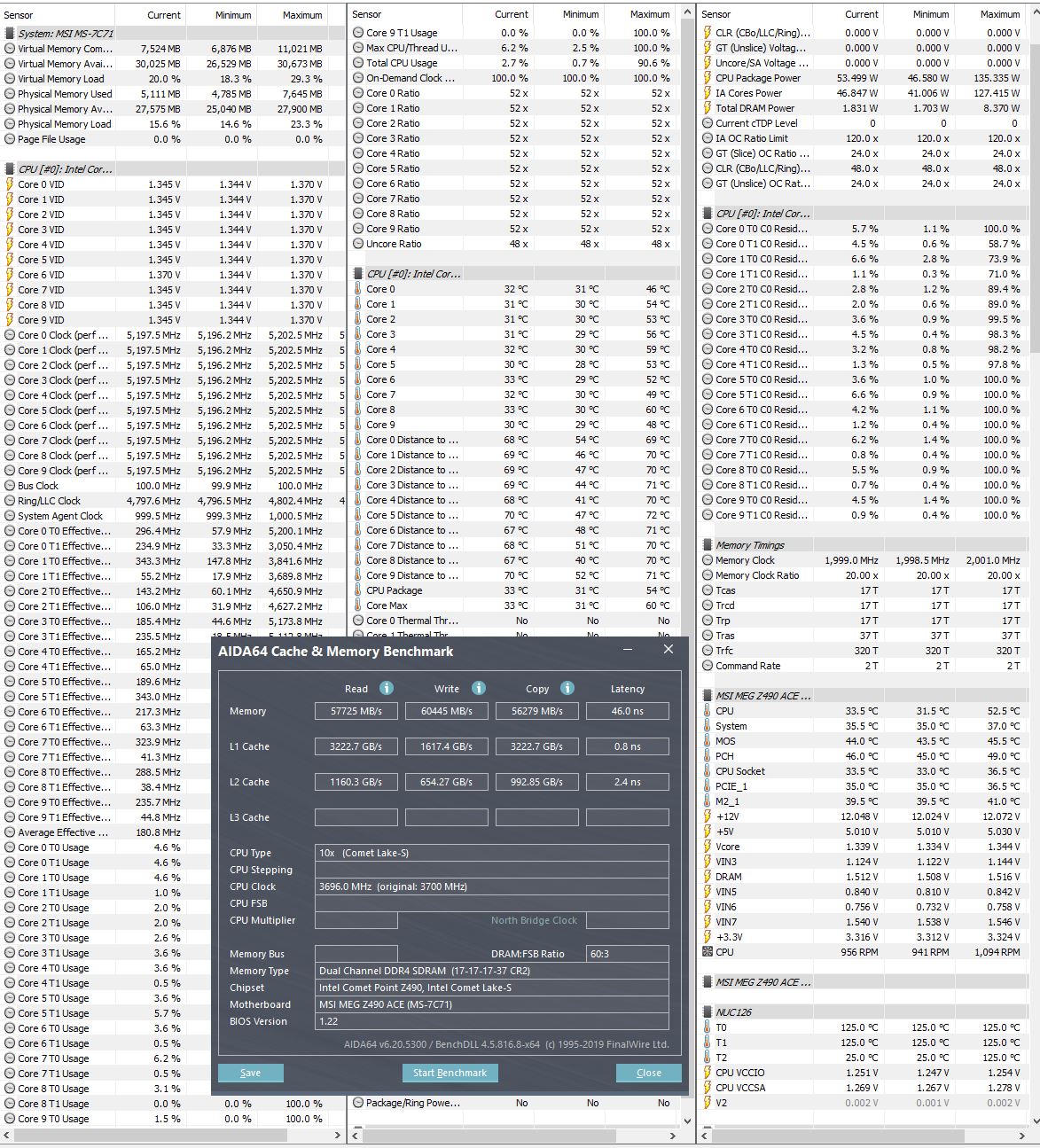Click the info icon next to Write
Screen dimensions: 1040x1148
479,688
